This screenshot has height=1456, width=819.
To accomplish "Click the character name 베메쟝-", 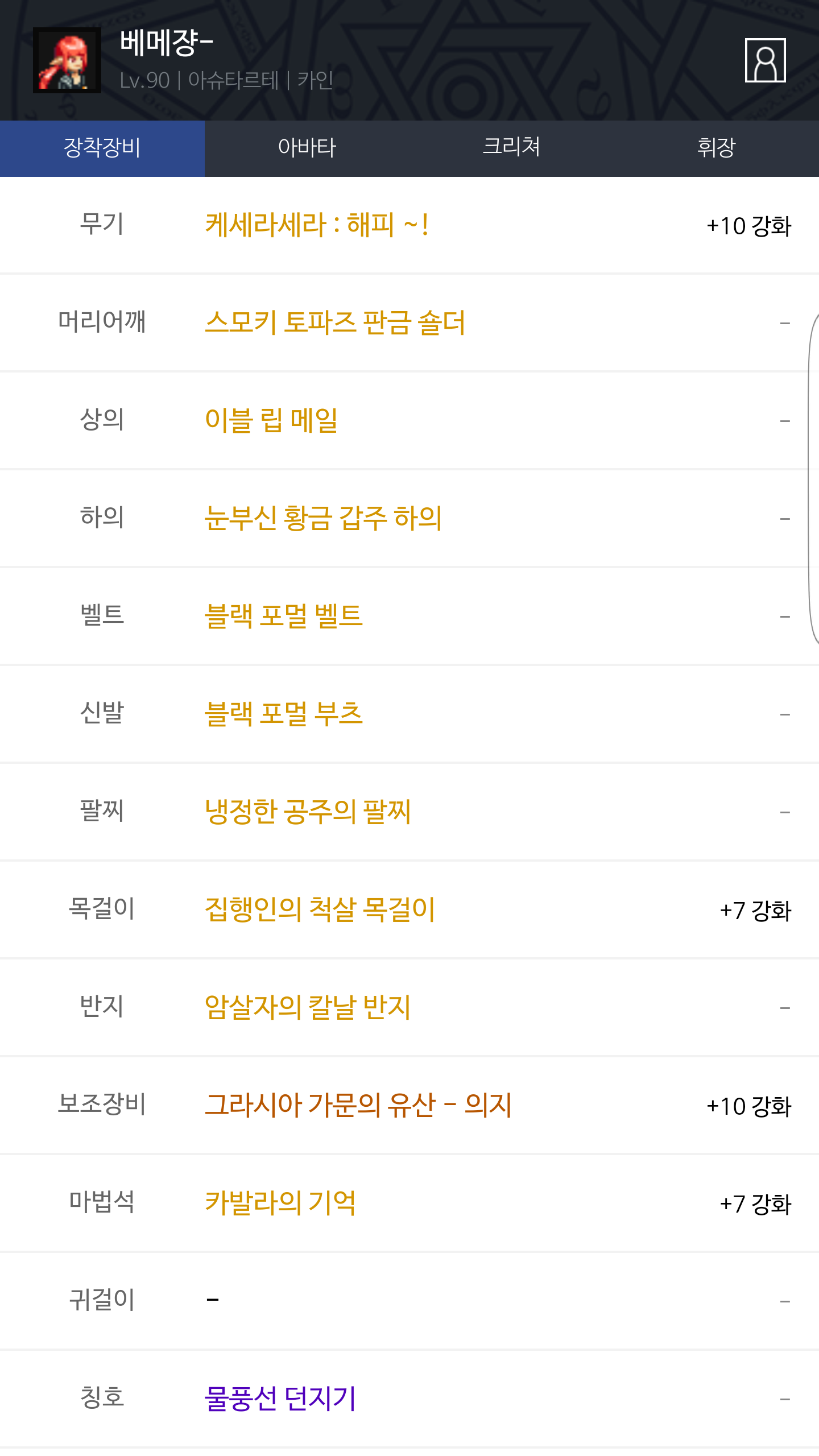I will [x=167, y=43].
